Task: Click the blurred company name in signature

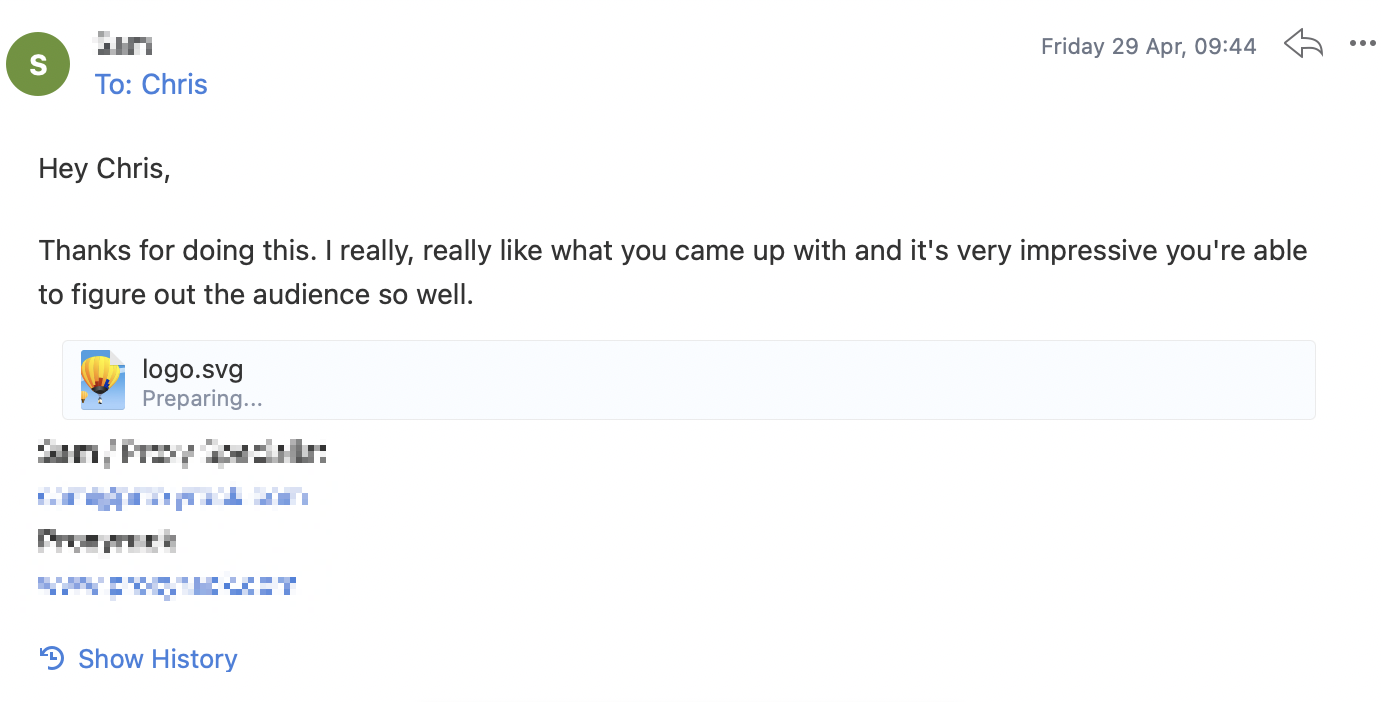Action: [x=107, y=541]
